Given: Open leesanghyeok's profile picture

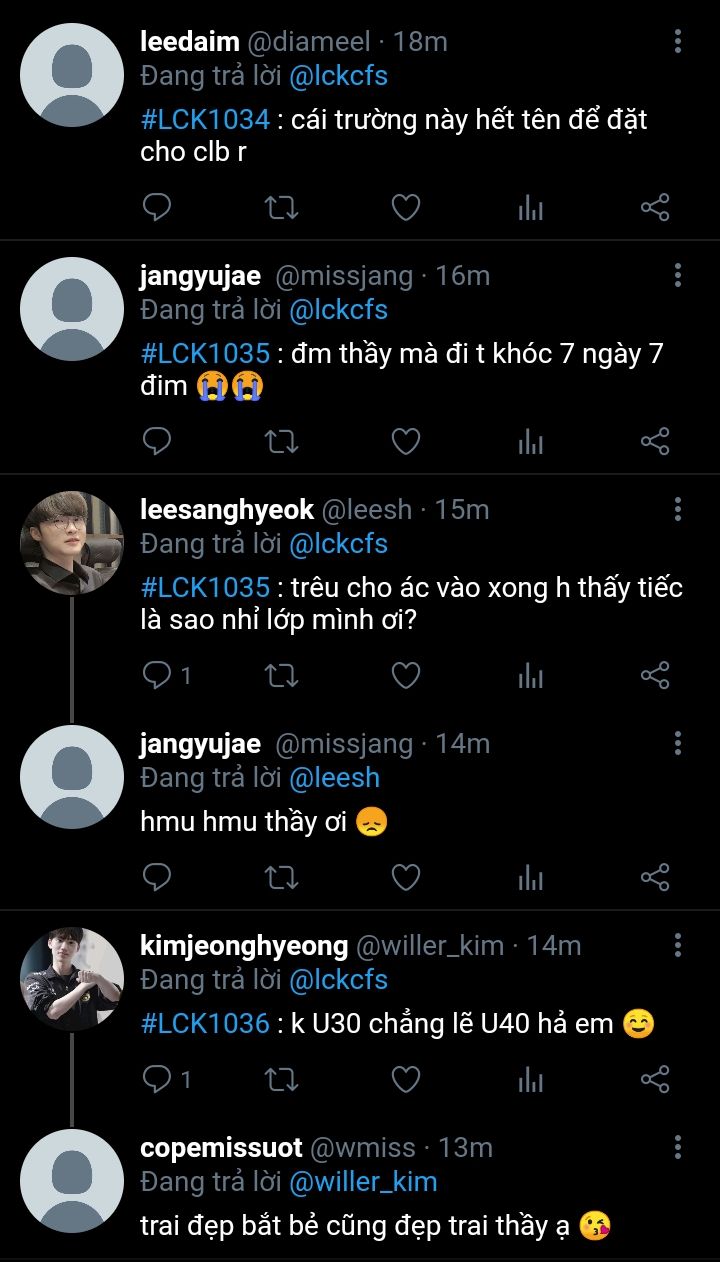Looking at the screenshot, I should point(72,543).
